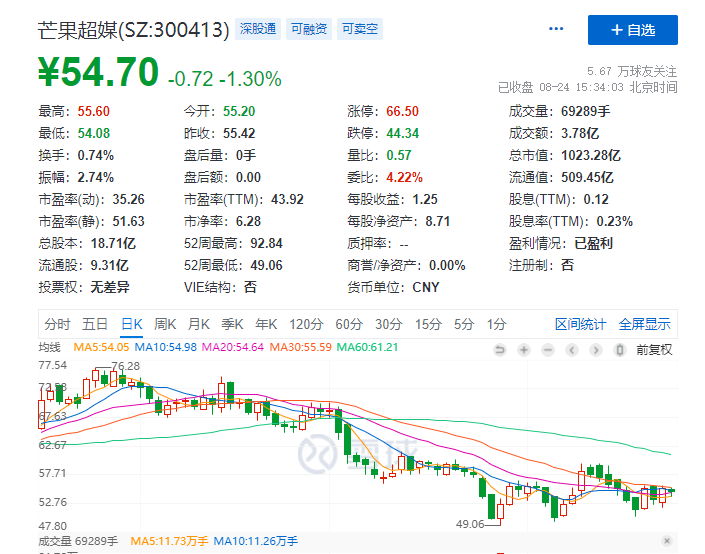
Task: Click the 市盈率(TTM) value 43.92
Action: tap(287, 199)
